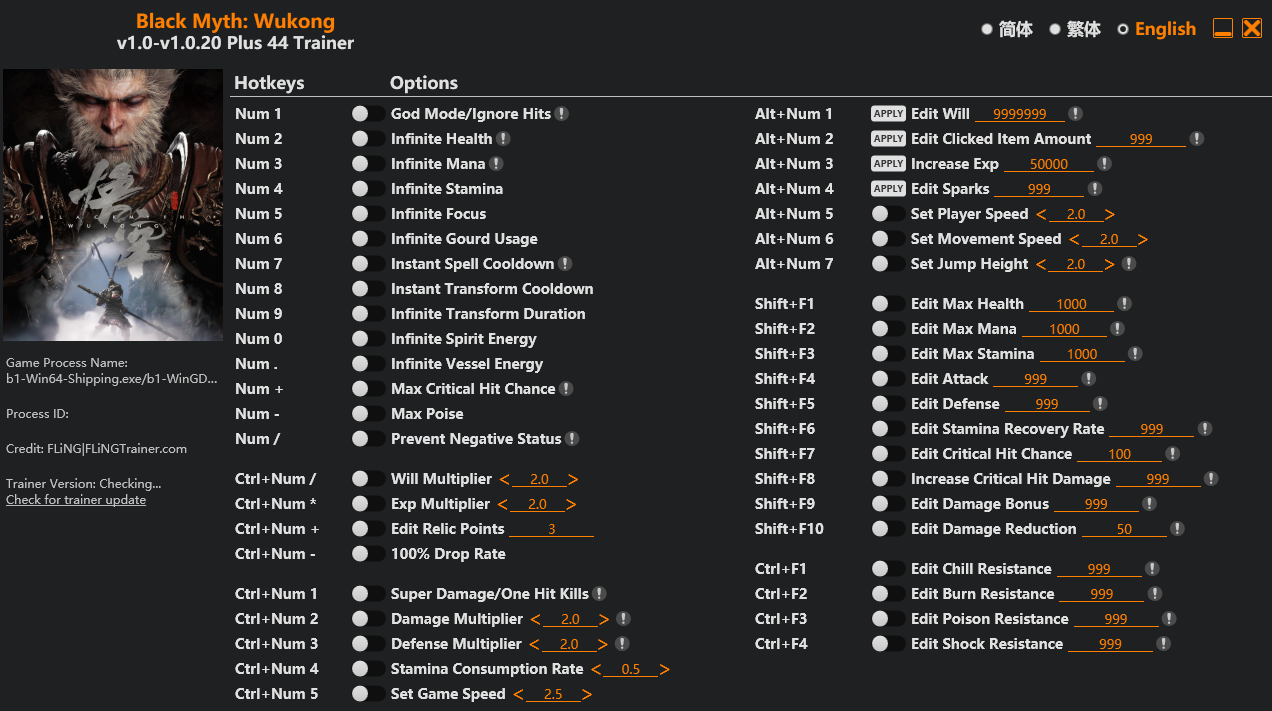Viewport: 1272px width, 711px height.
Task: Click info icon beside Edit Attack value
Action: [x=1089, y=379]
